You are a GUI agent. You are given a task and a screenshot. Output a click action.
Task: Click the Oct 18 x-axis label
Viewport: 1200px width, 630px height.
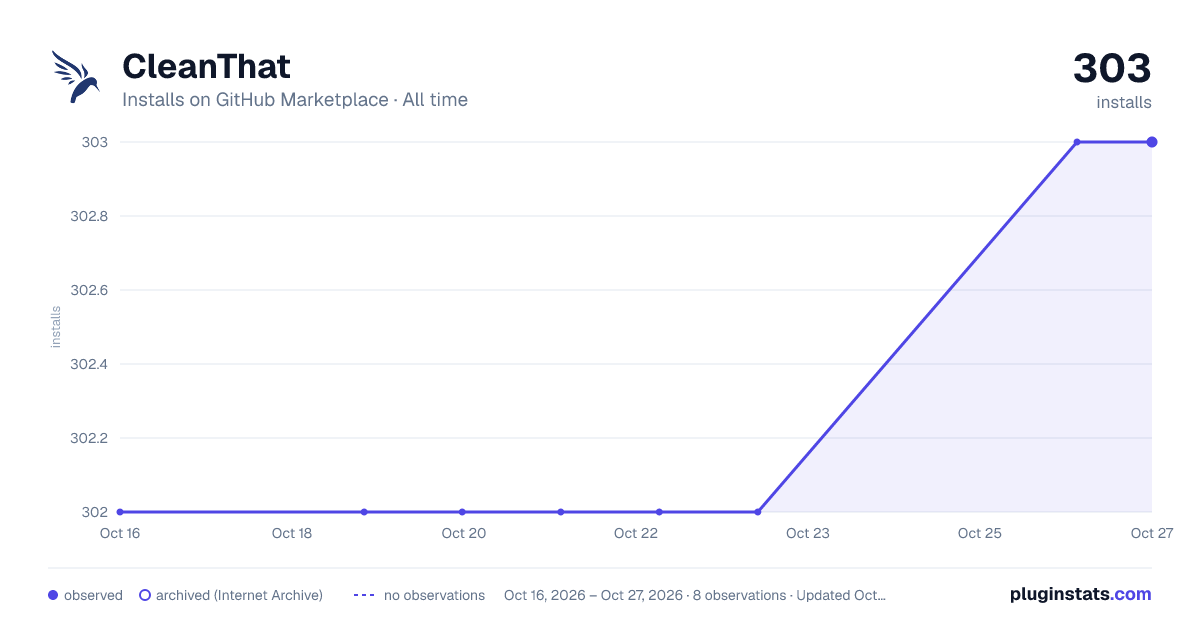coord(292,533)
